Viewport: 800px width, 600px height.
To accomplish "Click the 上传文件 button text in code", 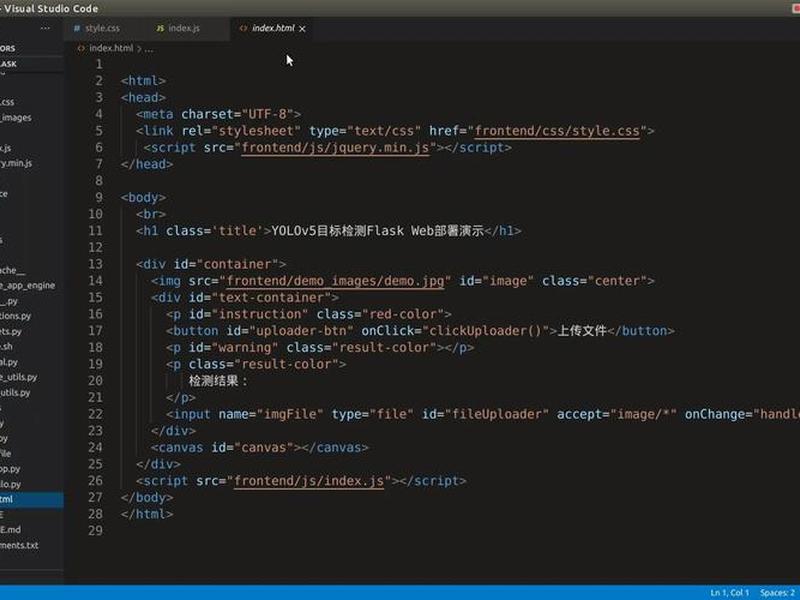I will point(582,331).
